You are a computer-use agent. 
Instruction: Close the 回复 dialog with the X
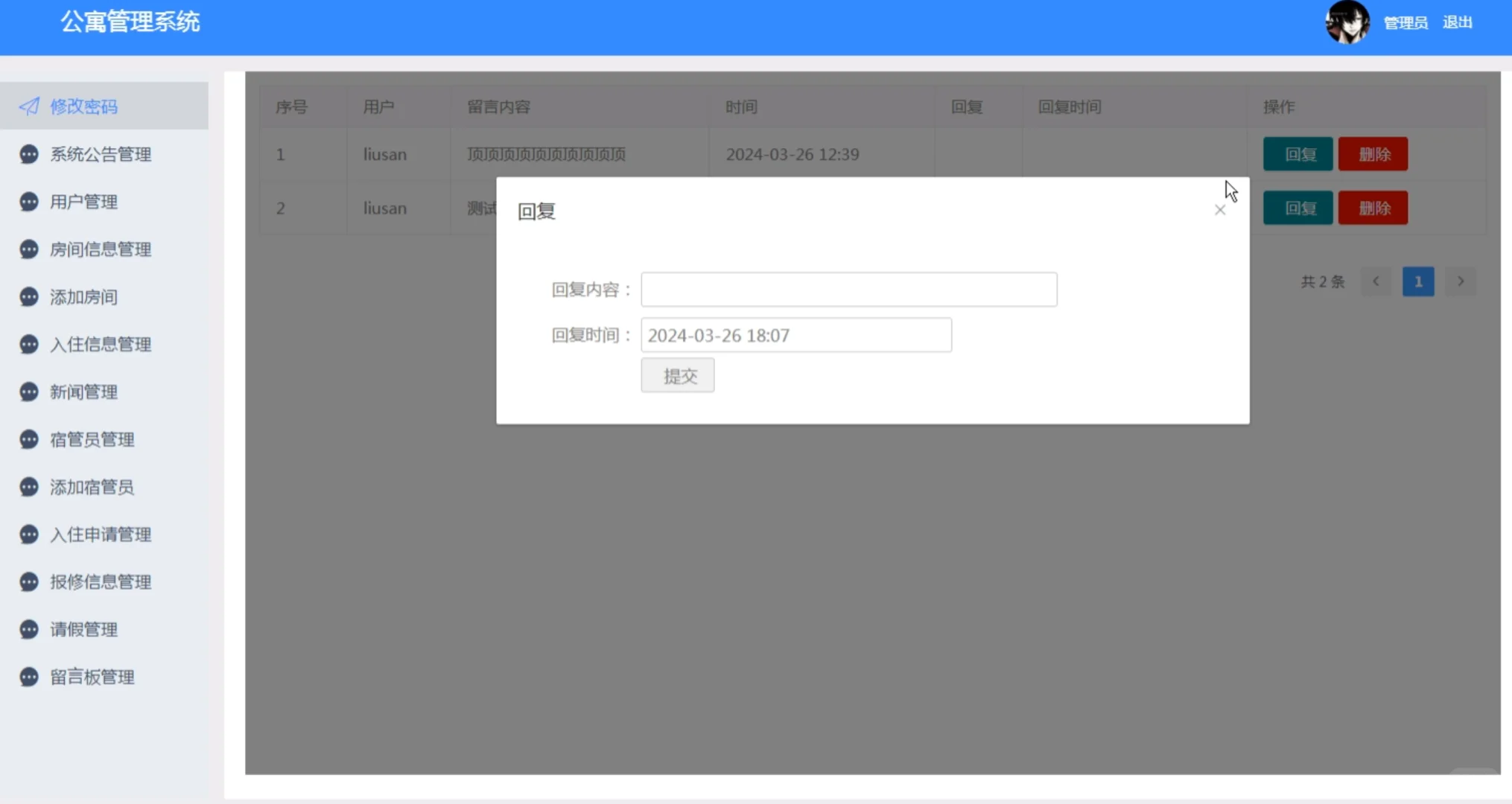[1219, 210]
